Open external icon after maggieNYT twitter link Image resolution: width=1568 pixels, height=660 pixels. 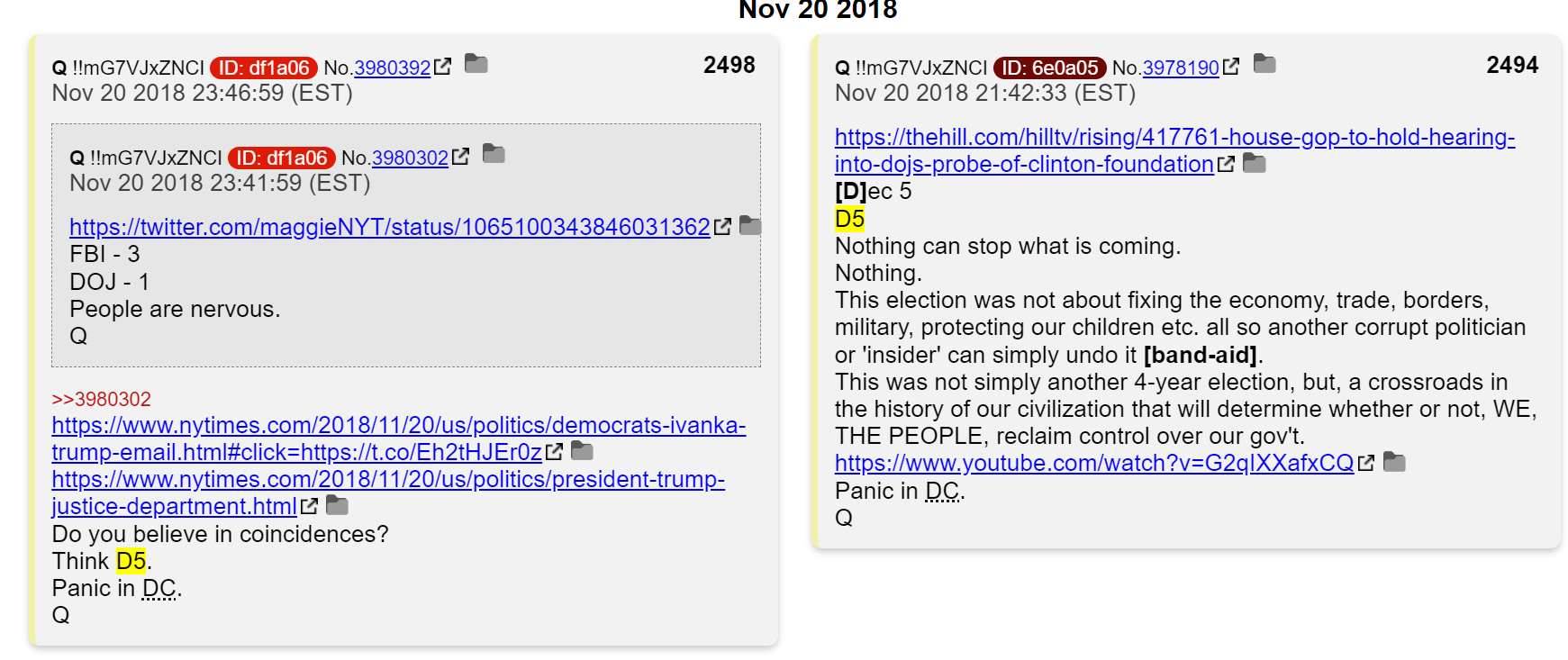[722, 227]
